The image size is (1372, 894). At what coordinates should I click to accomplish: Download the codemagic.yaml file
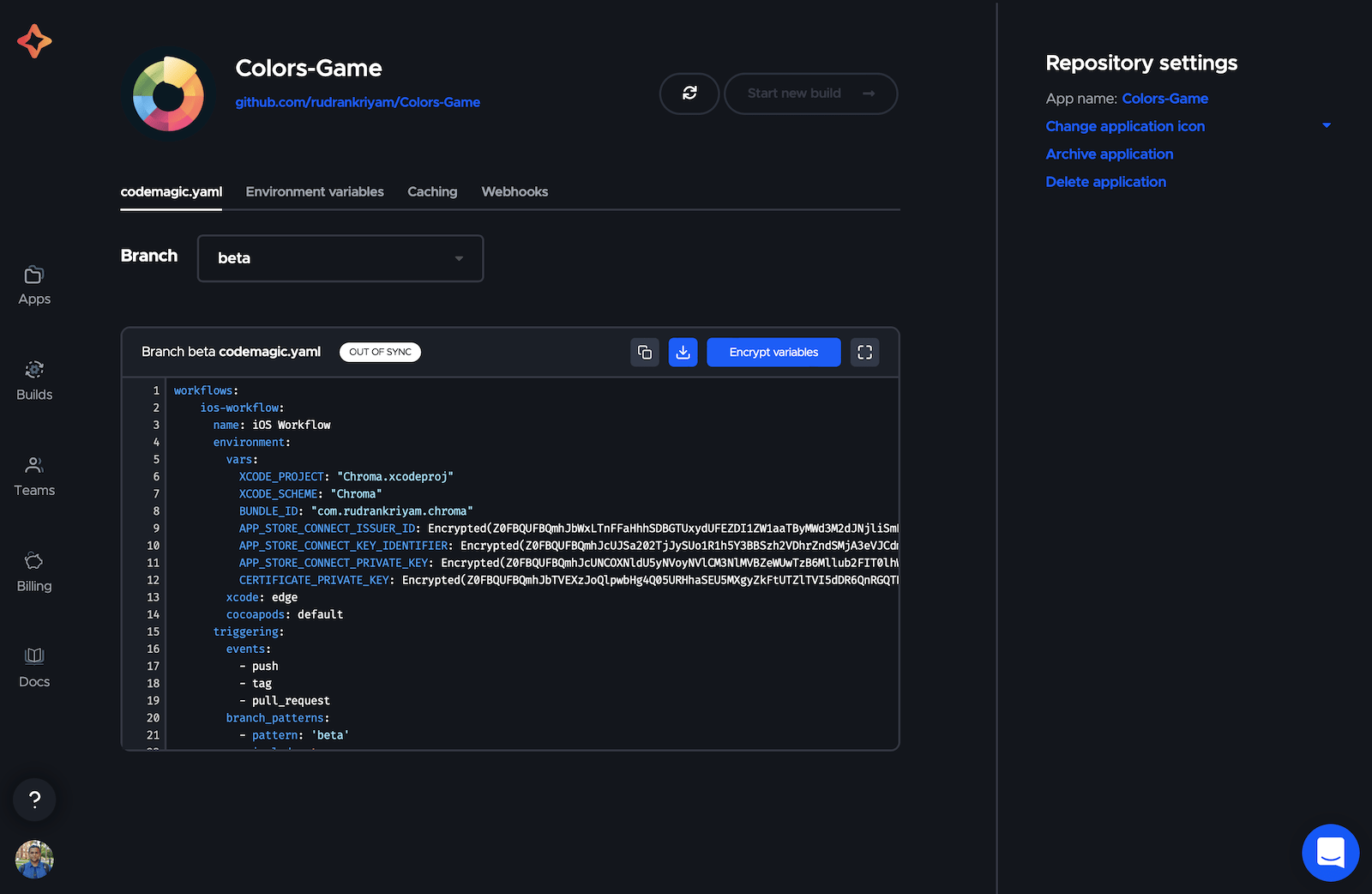pyautogui.click(x=683, y=353)
